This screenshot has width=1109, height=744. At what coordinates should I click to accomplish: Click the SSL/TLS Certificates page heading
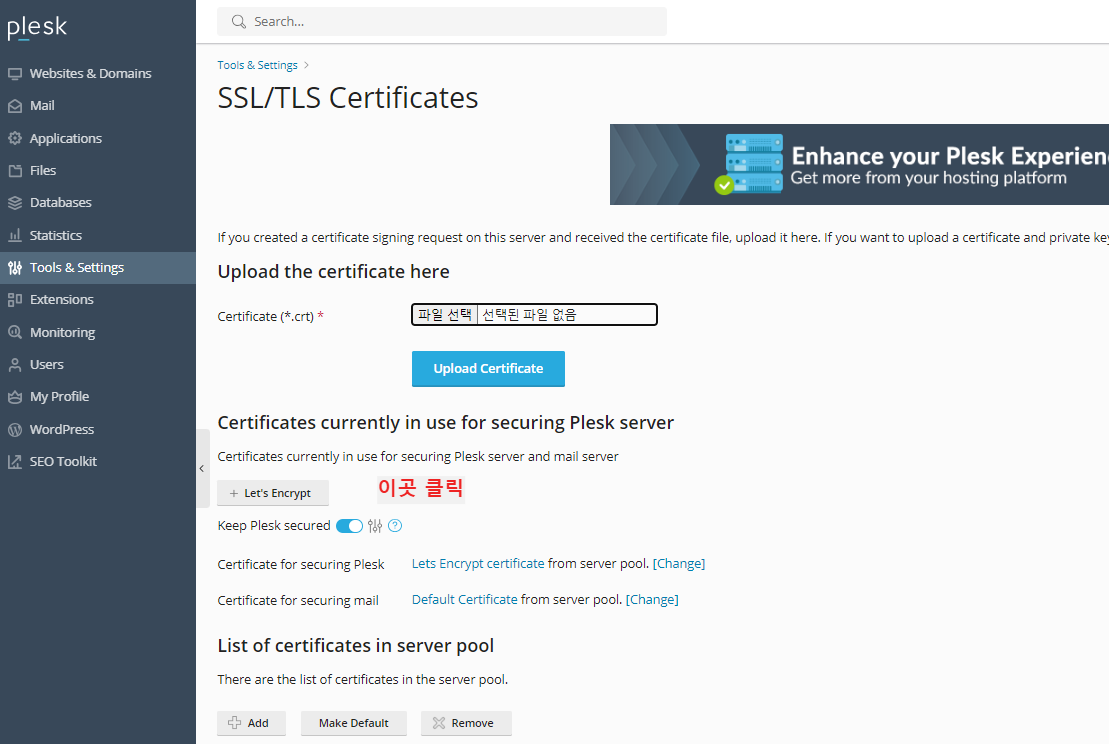click(348, 98)
